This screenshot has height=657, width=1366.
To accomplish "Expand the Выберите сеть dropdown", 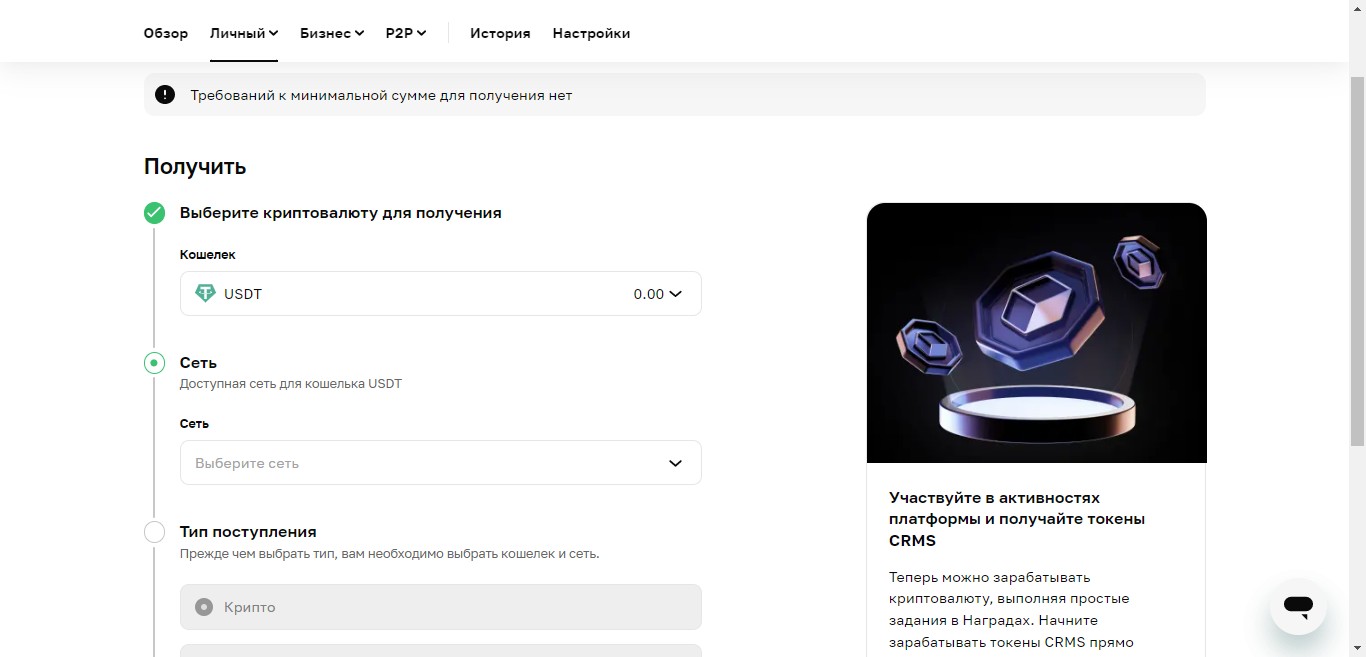I will (x=440, y=463).
